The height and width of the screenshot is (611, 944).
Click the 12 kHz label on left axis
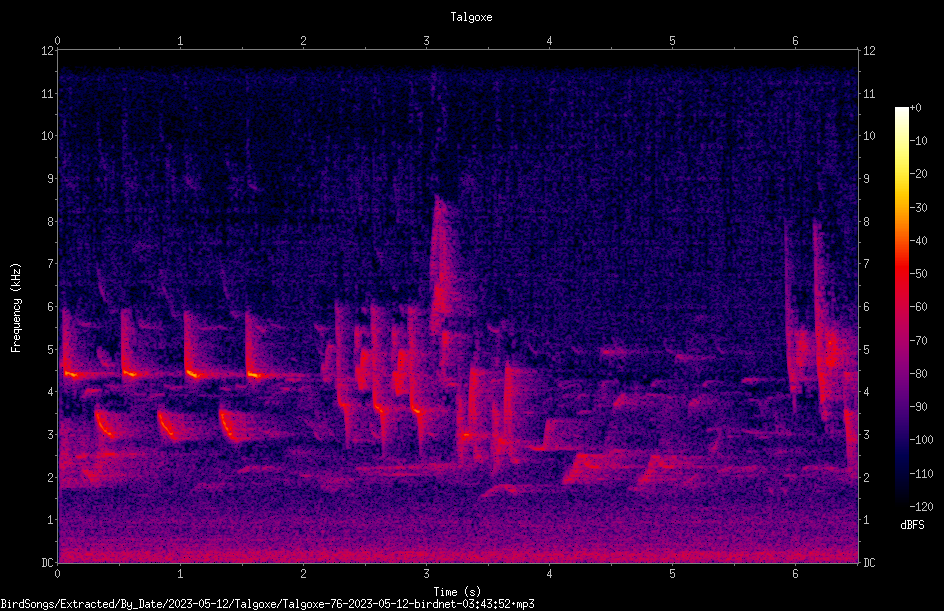pyautogui.click(x=48, y=51)
